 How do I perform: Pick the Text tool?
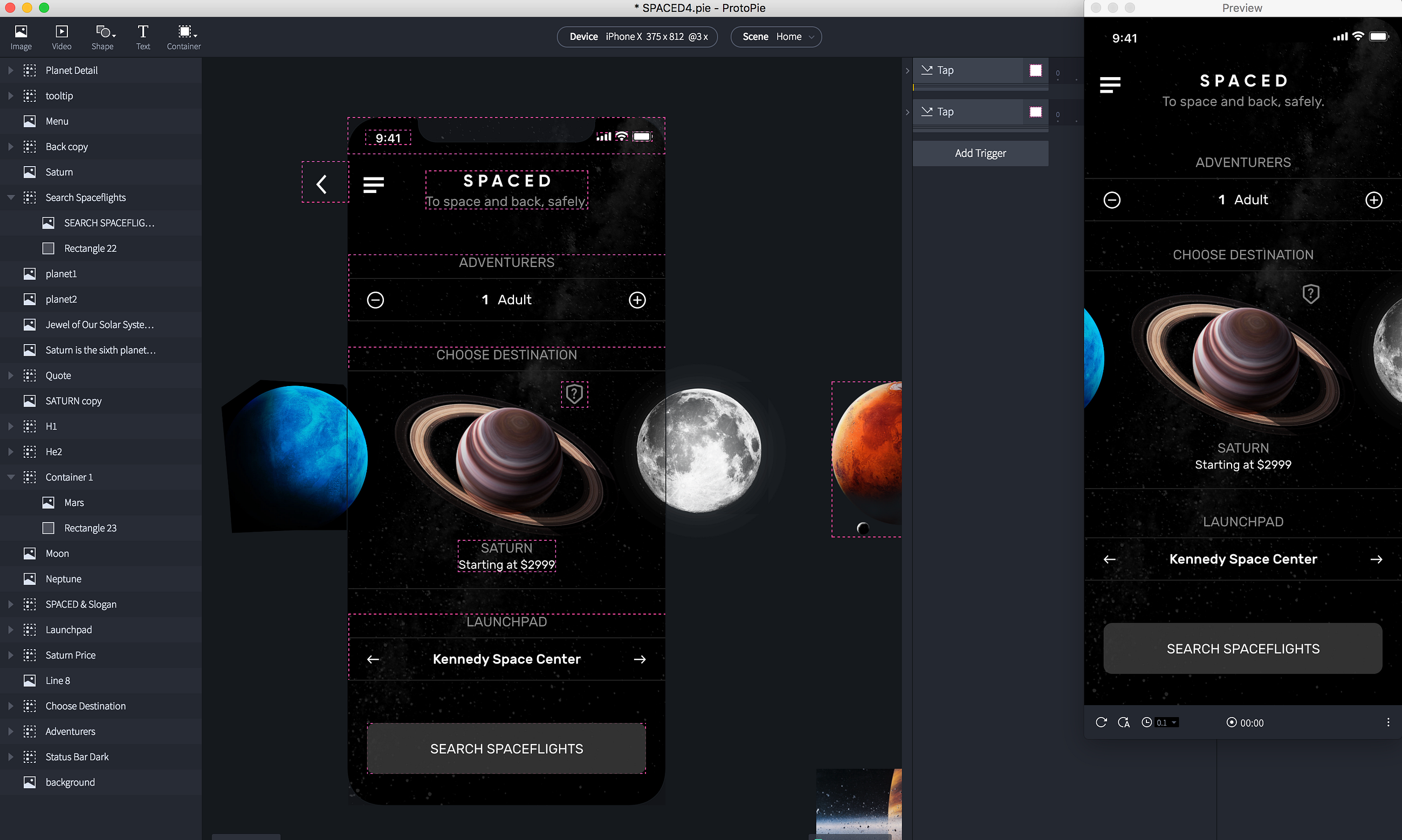[143, 37]
